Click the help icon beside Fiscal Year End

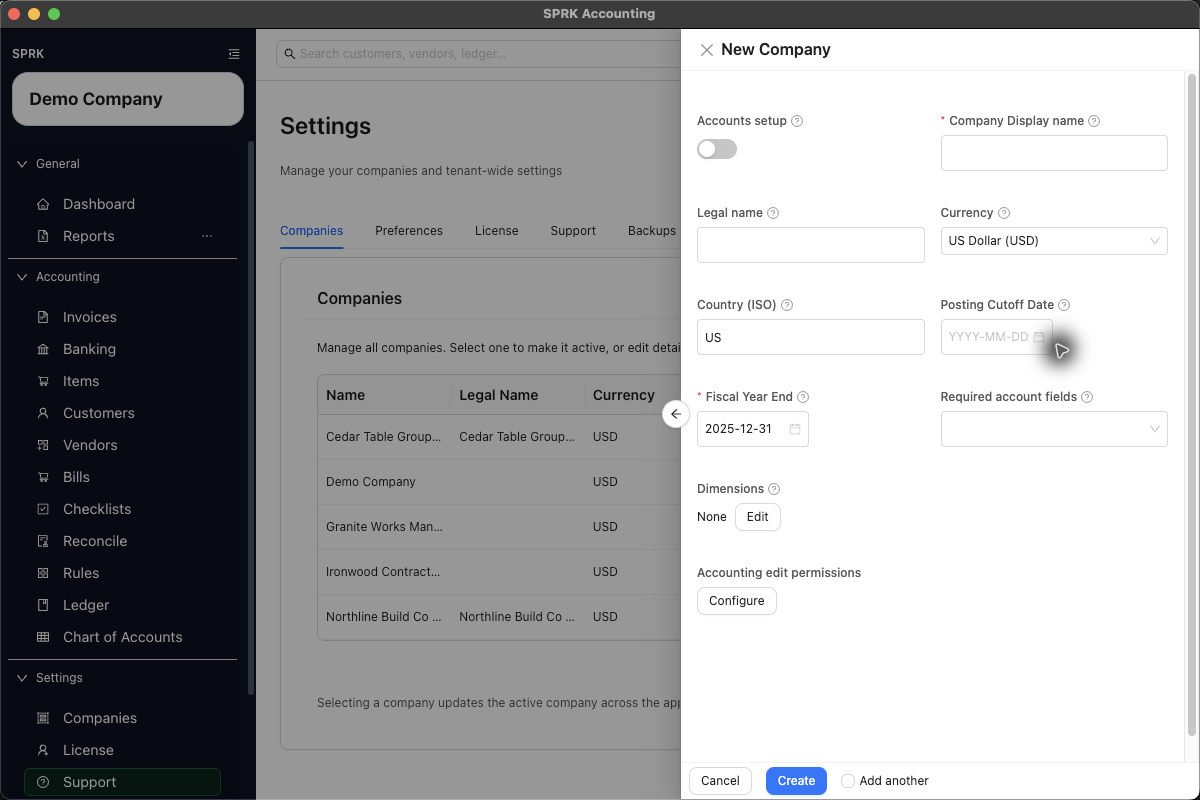click(x=803, y=397)
